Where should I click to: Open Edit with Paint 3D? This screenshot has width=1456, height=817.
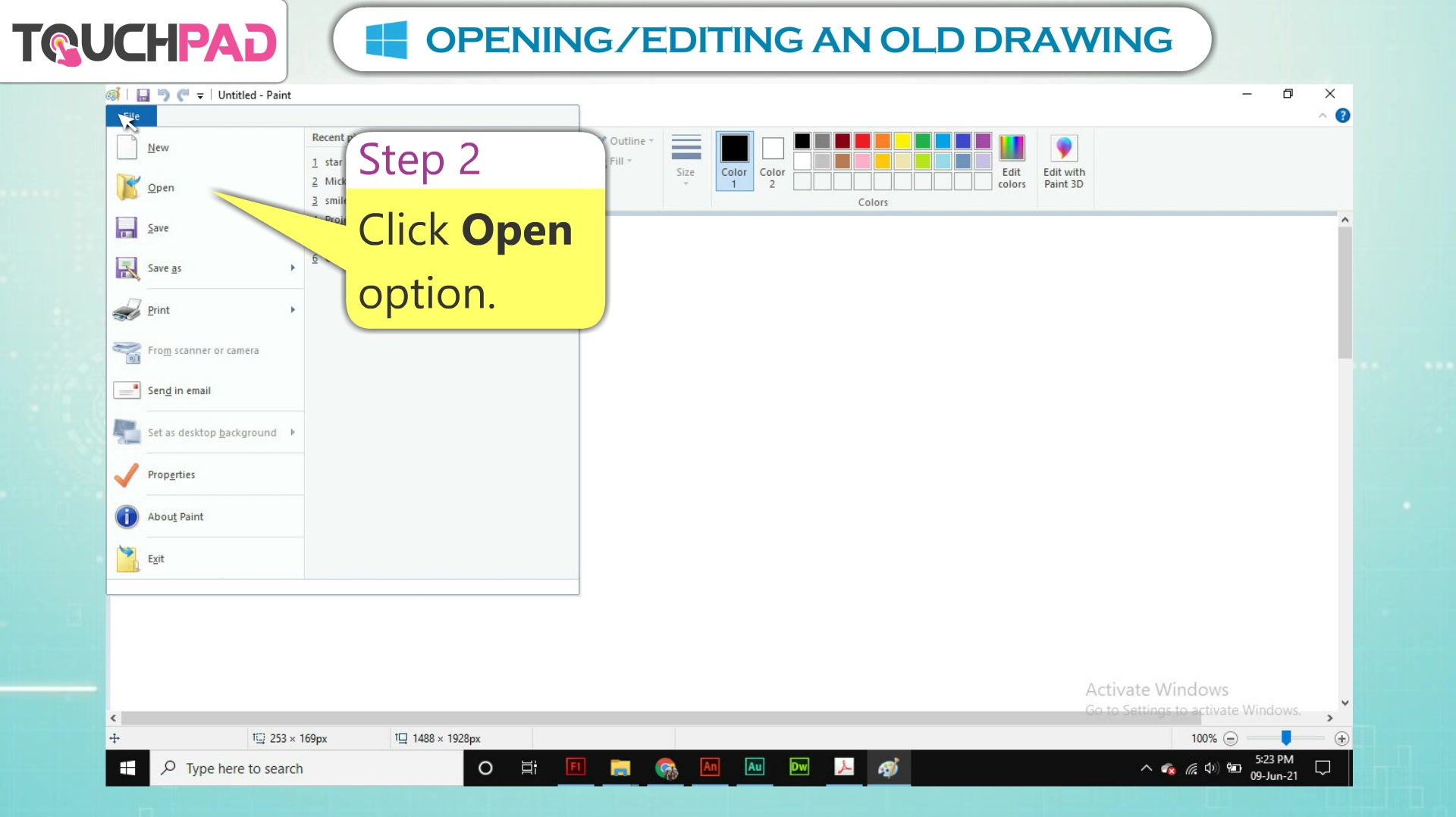click(1064, 161)
